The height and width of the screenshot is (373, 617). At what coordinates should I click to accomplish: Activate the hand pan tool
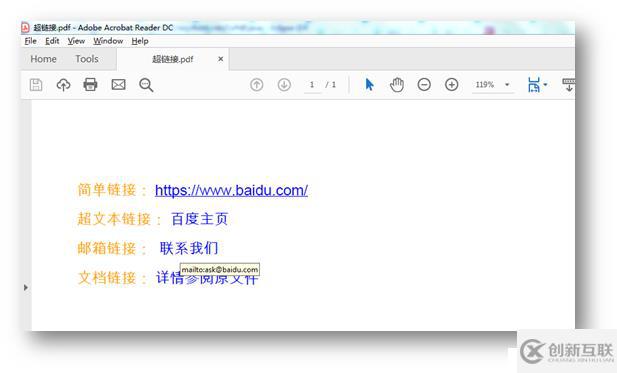tap(397, 85)
